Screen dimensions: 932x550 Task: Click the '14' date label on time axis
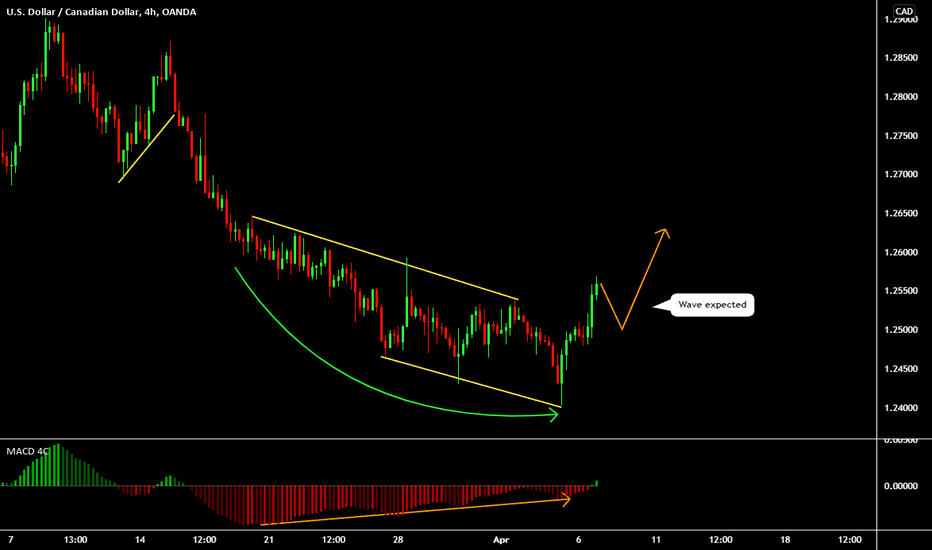click(140, 540)
